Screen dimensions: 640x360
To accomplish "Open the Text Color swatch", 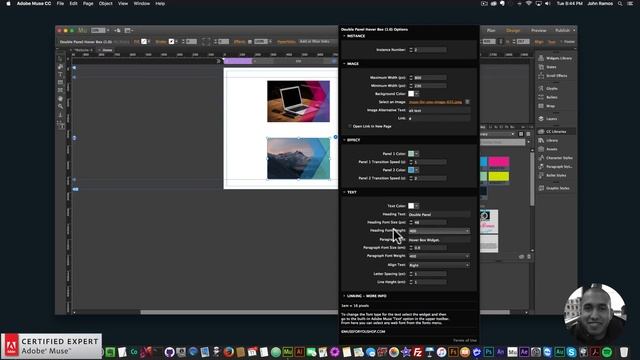I will (x=413, y=206).
